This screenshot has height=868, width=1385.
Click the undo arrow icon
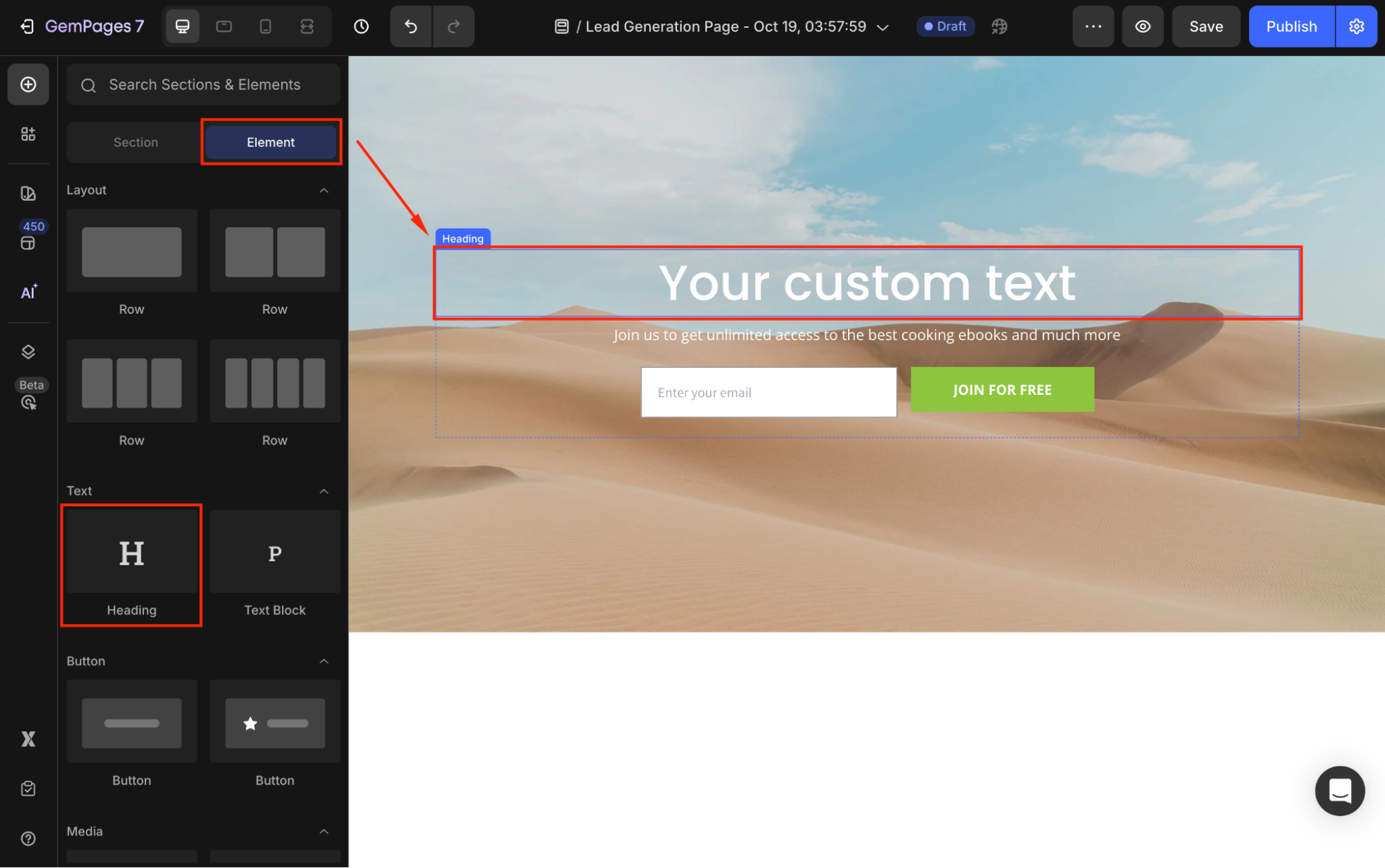411,26
